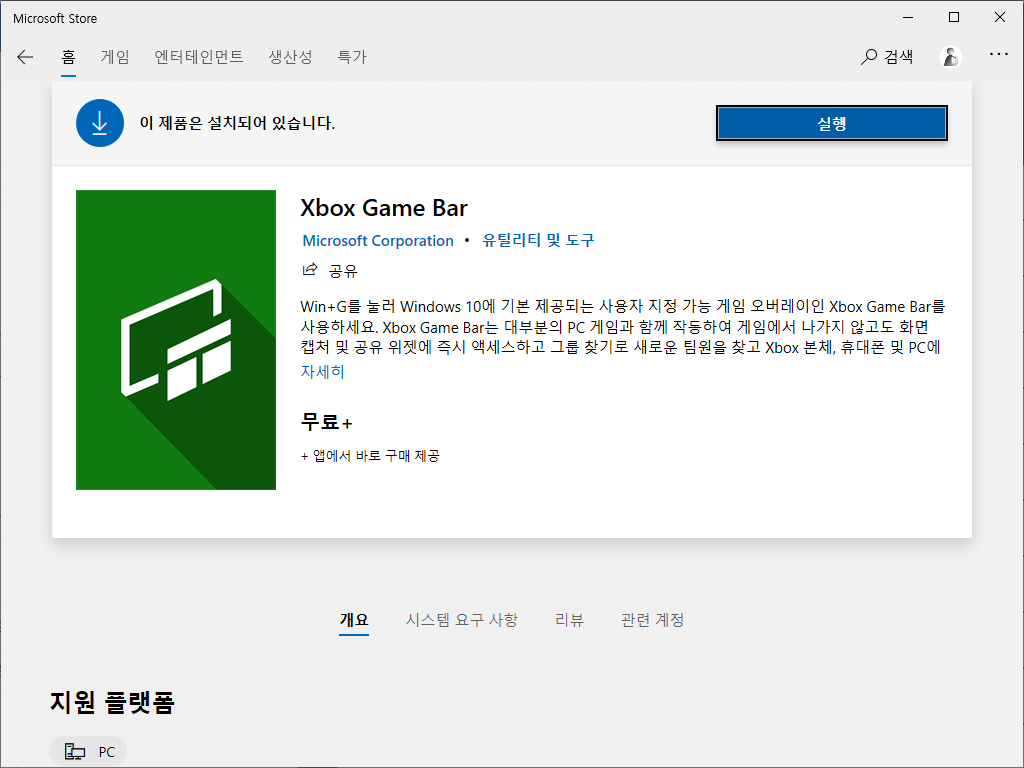The image size is (1024, 768).
Task: Switch to the 관련 계정 tab
Action: pos(652,620)
